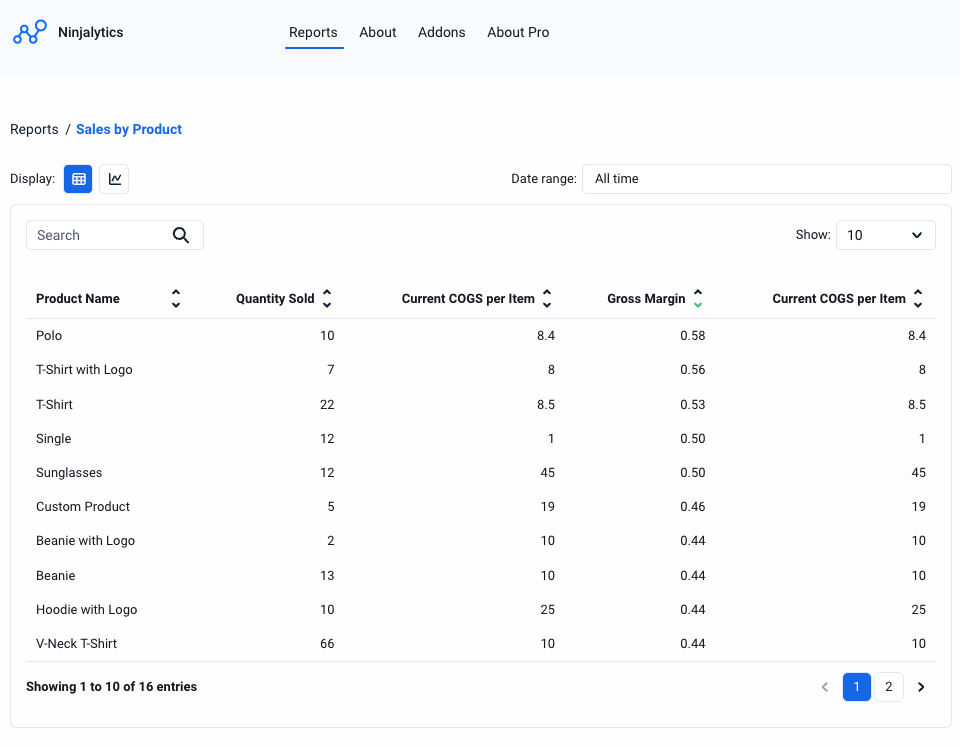This screenshot has width=960, height=747.
Task: Go to page 2 of results
Action: 888,687
